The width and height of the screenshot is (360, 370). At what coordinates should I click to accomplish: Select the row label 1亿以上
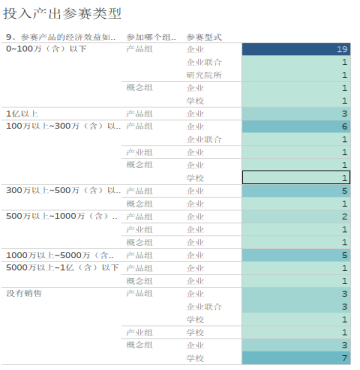(22, 114)
